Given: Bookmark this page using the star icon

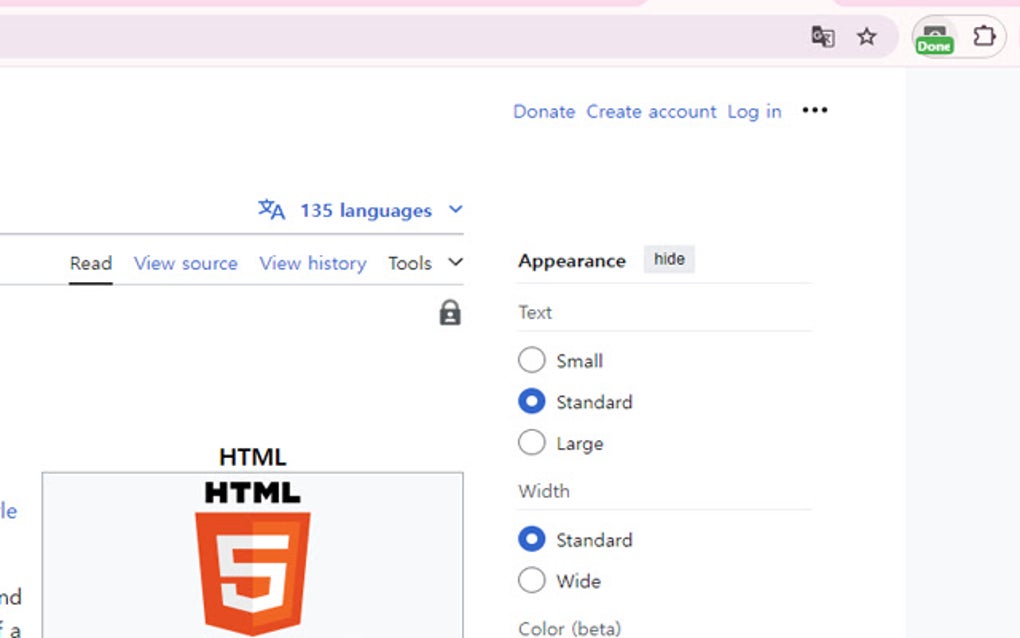Looking at the screenshot, I should [866, 37].
